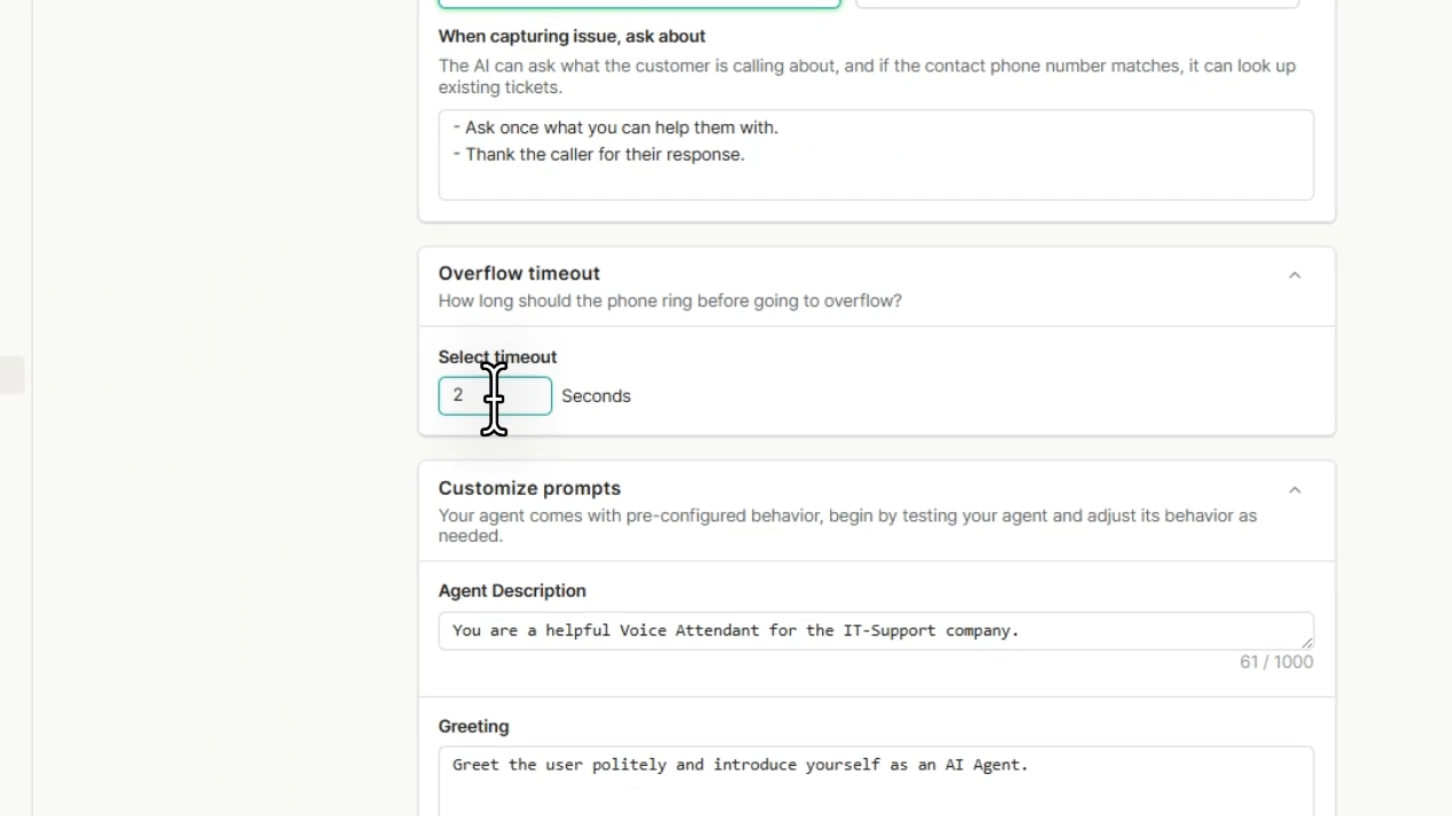Screen dimensions: 1452x816
Task: Click into the Greeting prompt text box
Action: click(875, 780)
